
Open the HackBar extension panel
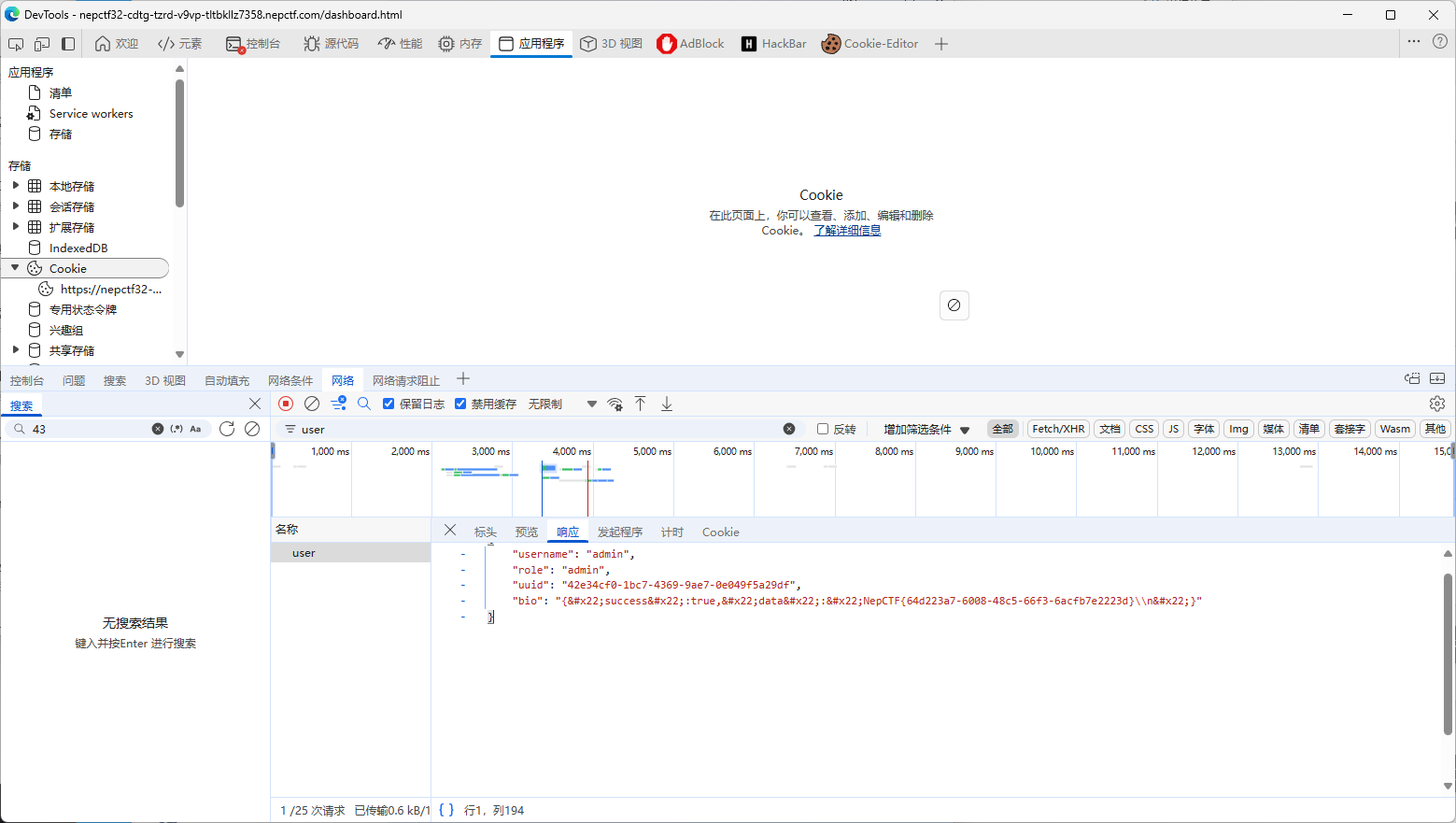tap(773, 44)
